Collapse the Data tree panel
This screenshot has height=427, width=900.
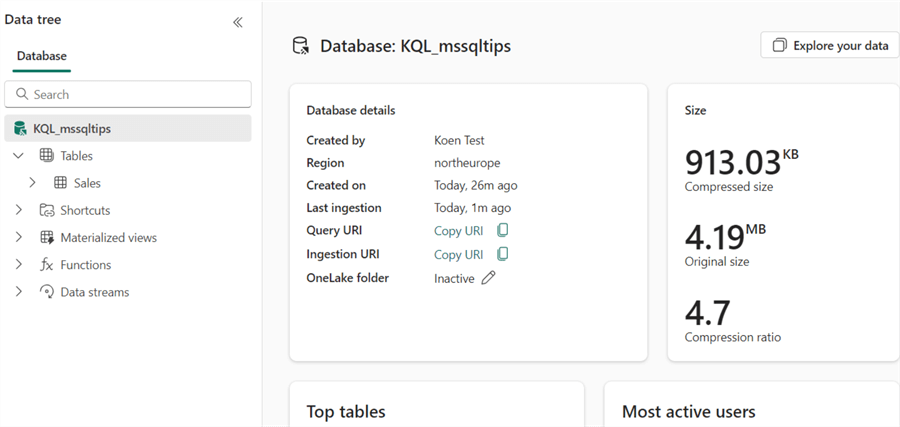pos(238,22)
